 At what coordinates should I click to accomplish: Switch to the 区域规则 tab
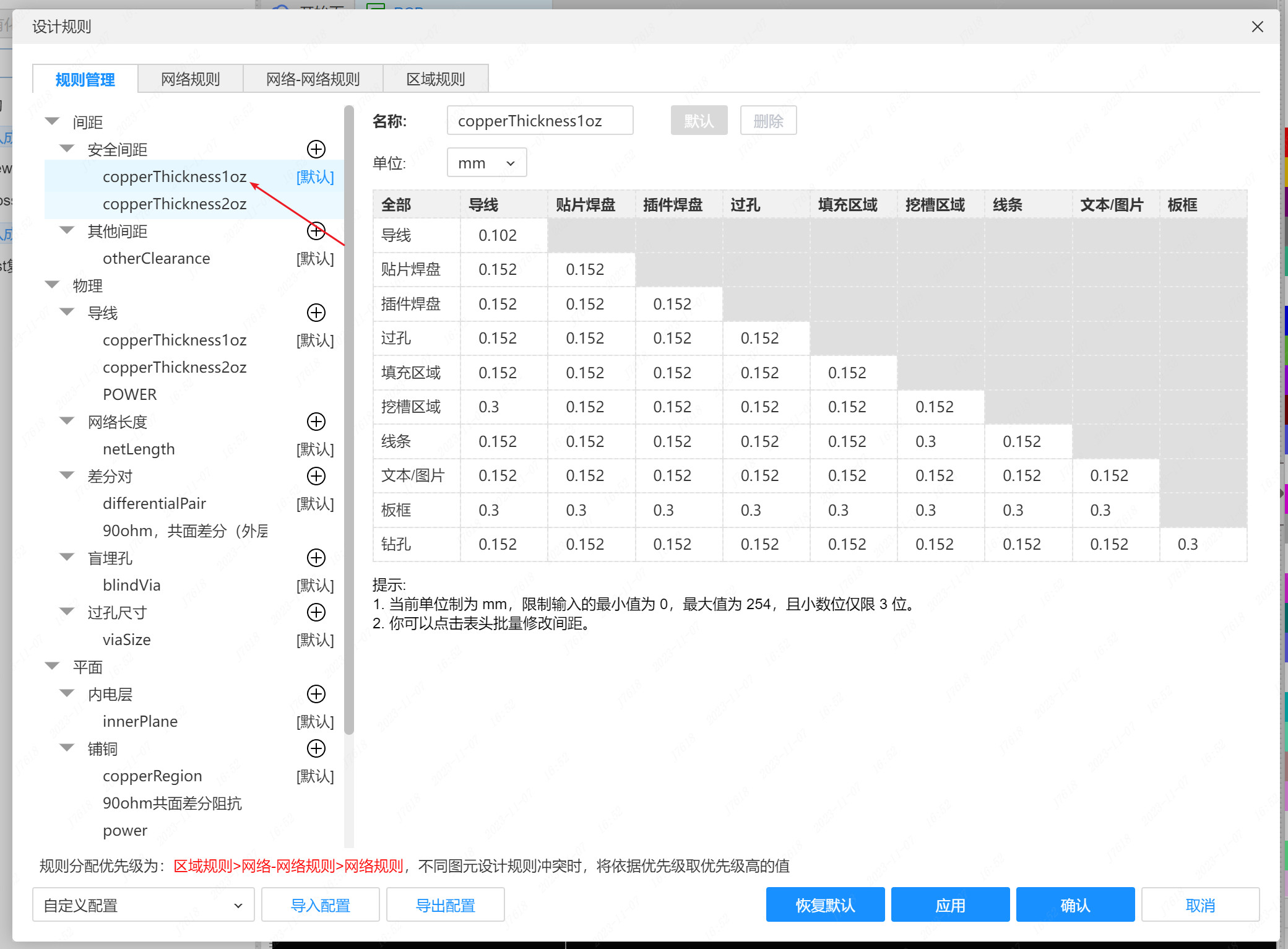coord(436,79)
